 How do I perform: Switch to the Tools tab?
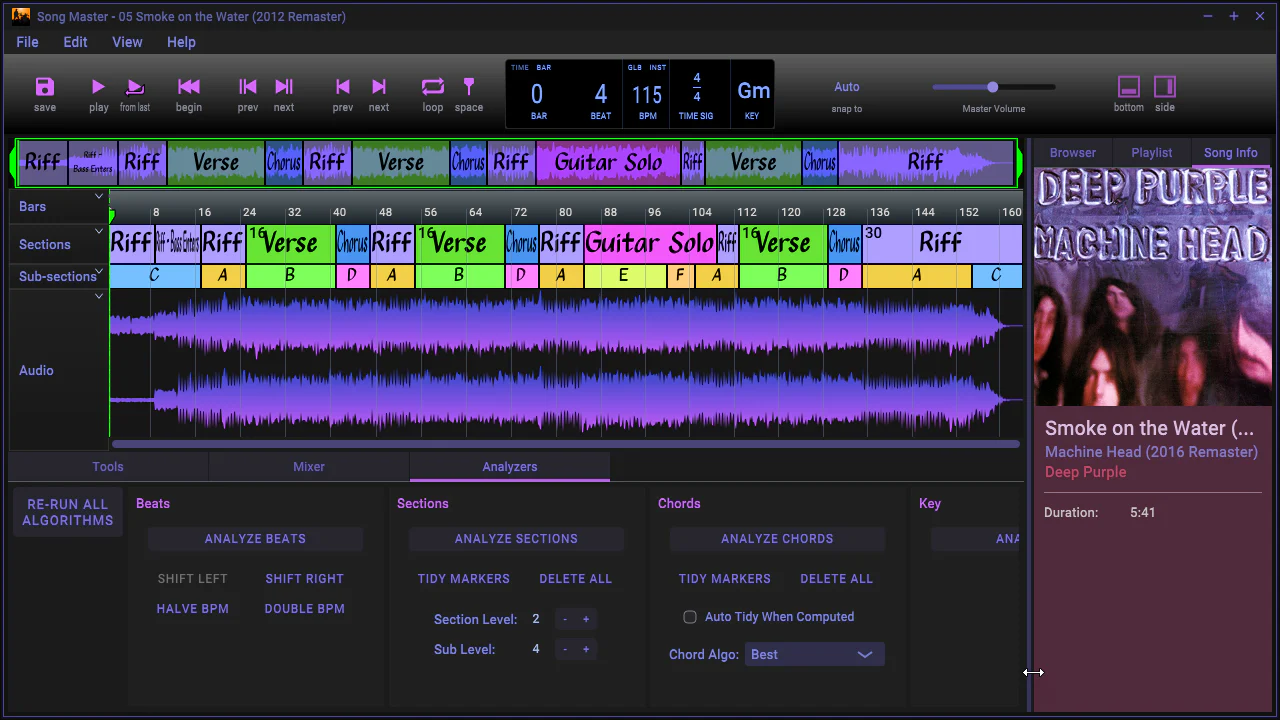click(x=108, y=466)
